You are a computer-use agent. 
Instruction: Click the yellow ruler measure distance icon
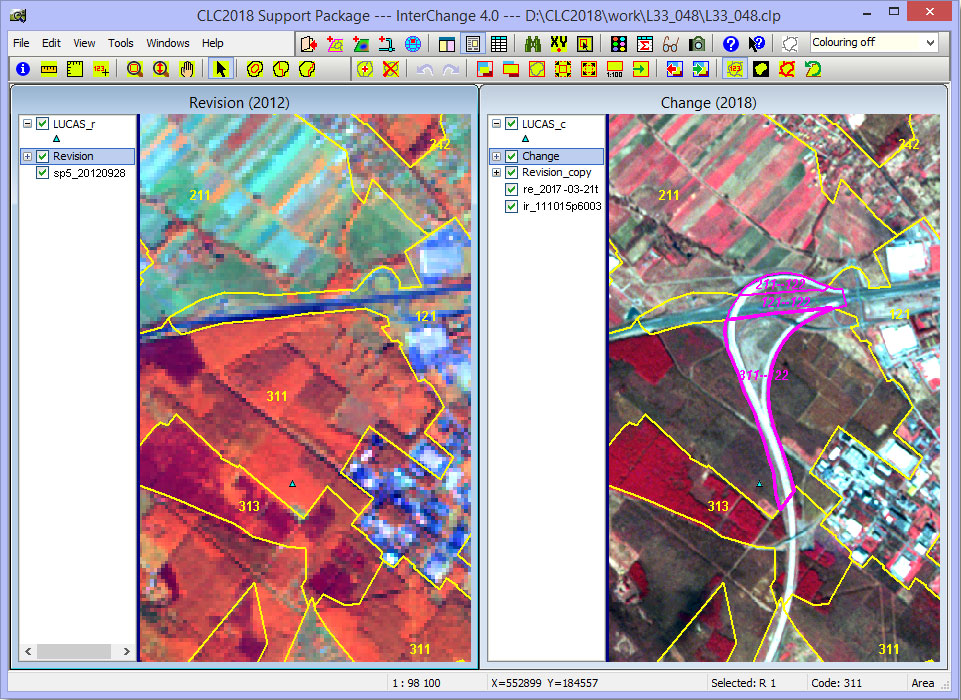(49, 69)
